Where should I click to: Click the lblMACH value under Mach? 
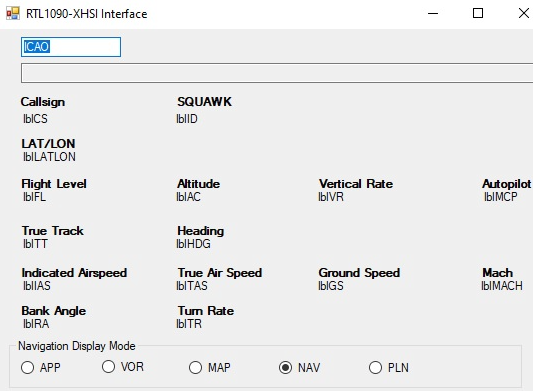502,286
